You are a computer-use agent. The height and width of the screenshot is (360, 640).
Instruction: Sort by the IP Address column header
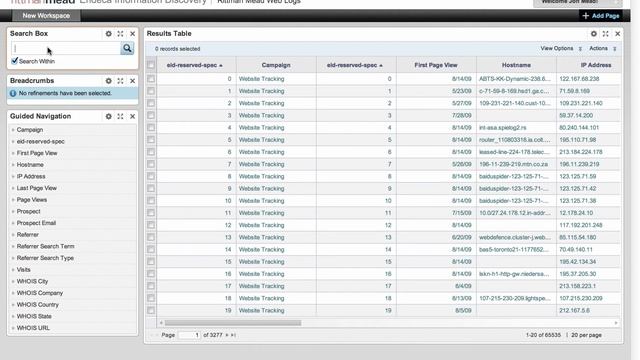(596, 65)
